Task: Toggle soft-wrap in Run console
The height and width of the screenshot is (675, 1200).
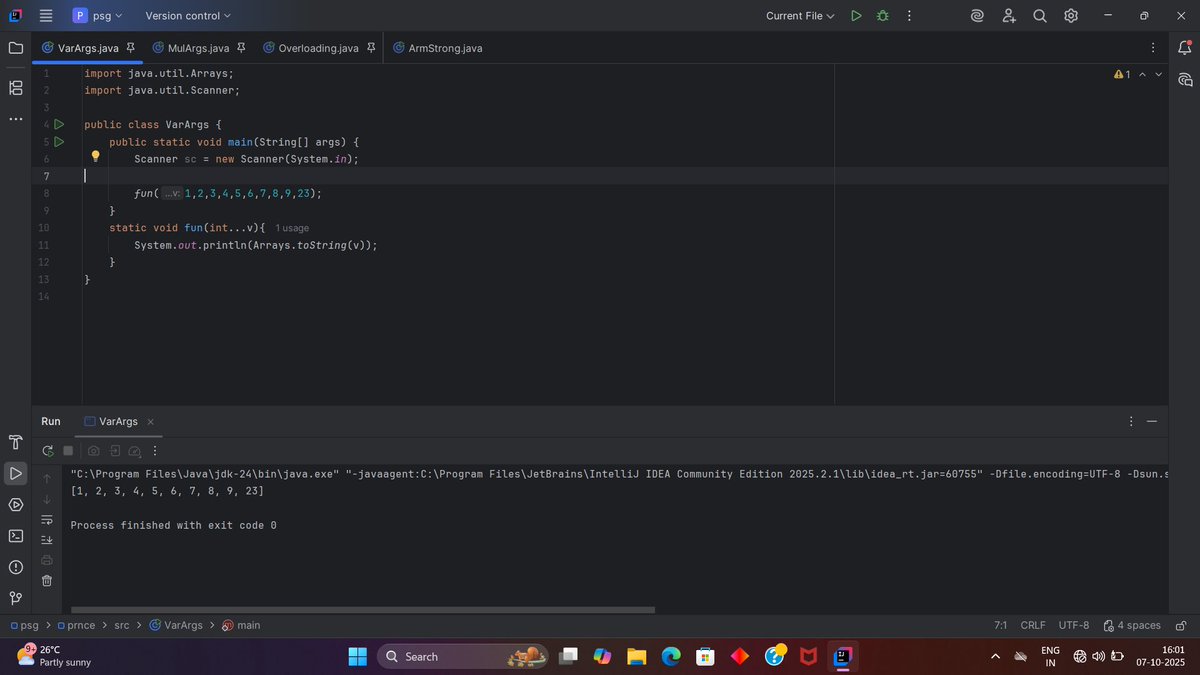Action: [46, 519]
